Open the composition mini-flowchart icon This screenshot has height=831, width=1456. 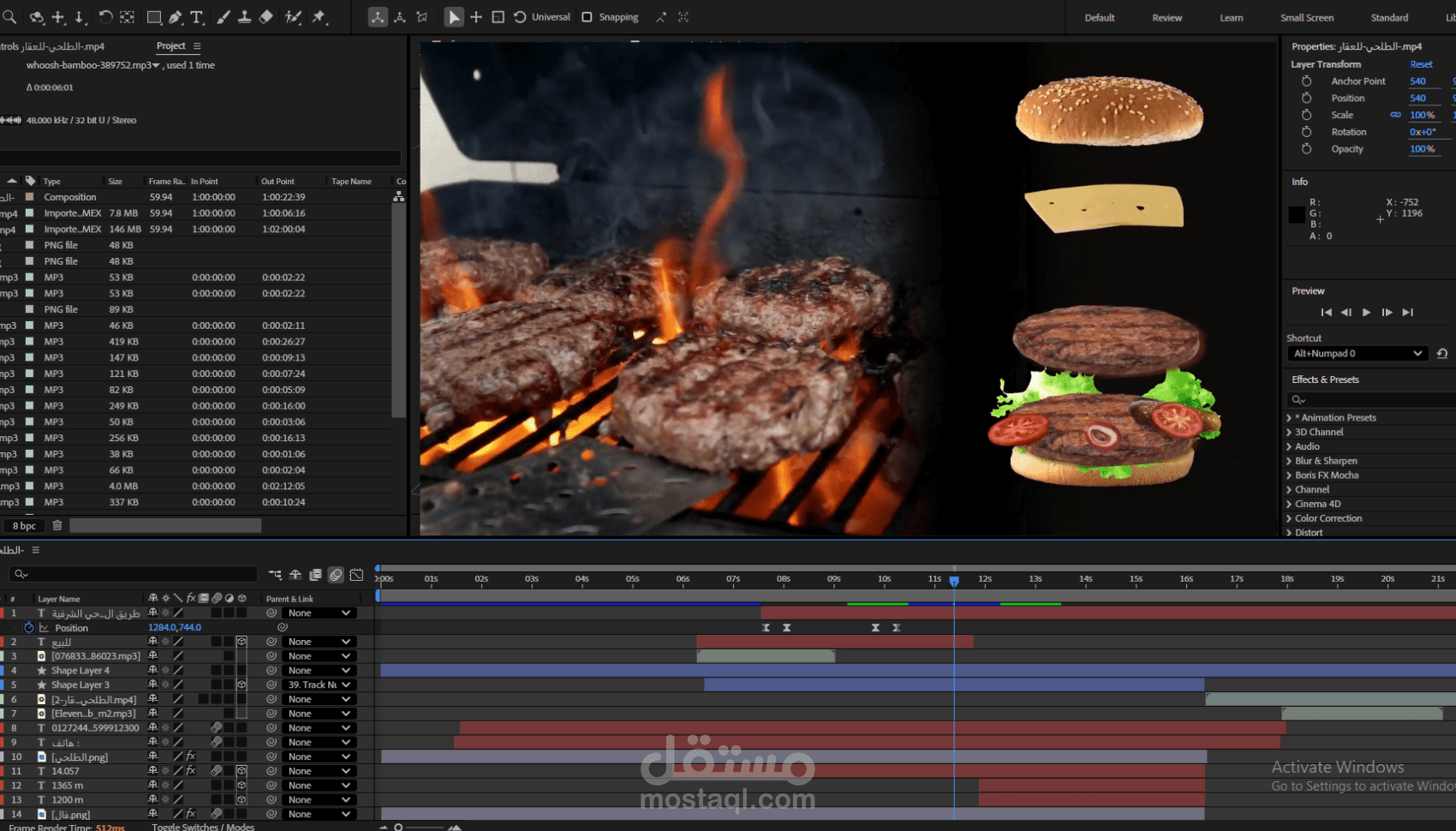point(275,574)
